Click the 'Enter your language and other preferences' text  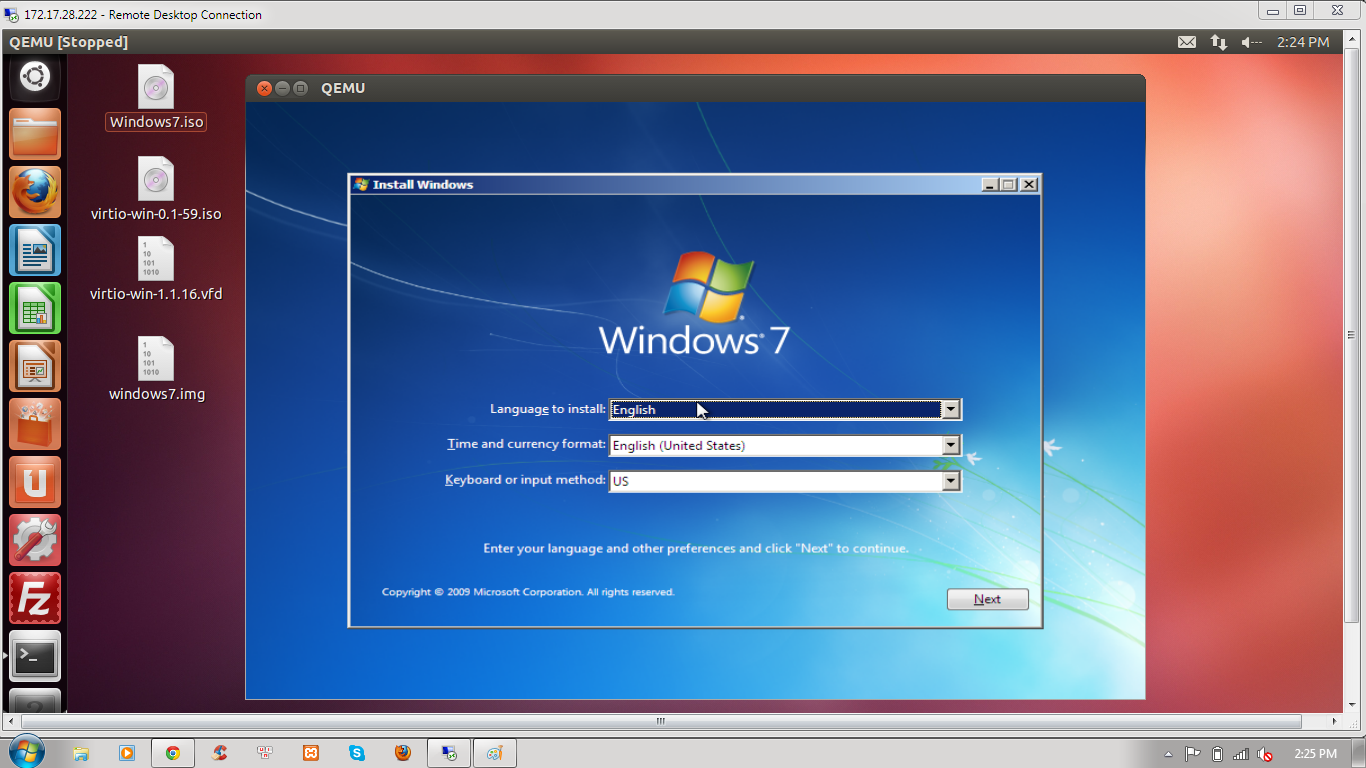tap(696, 548)
